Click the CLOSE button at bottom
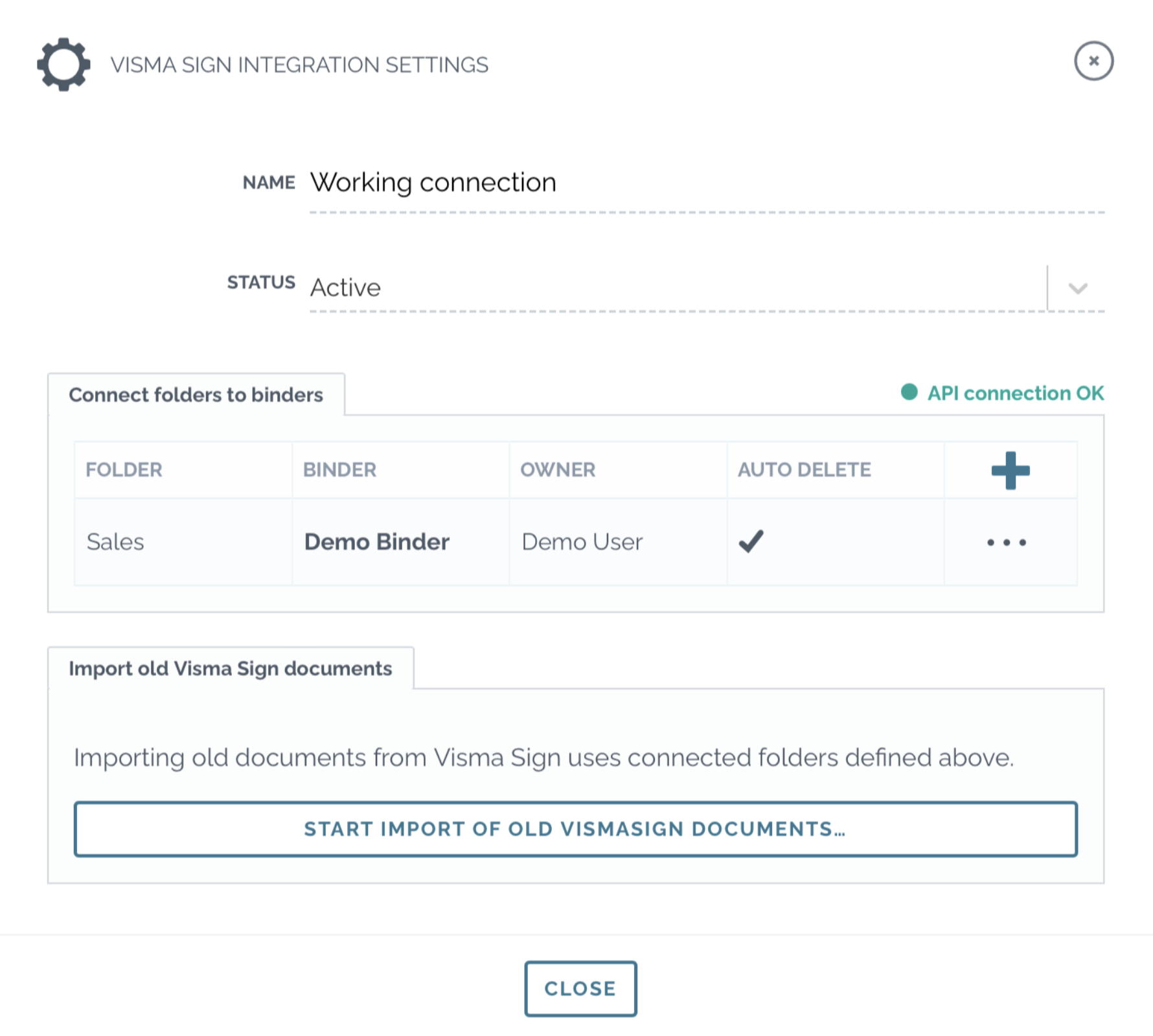This screenshot has height=1036, width=1153. 580,988
